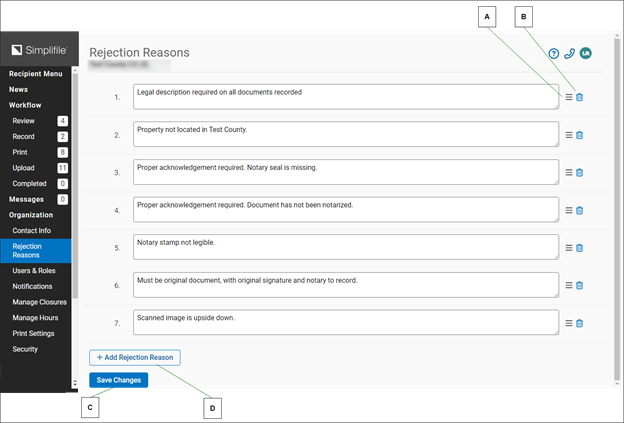Open Print Settings page
The width and height of the screenshot is (624, 423).
[x=33, y=333]
